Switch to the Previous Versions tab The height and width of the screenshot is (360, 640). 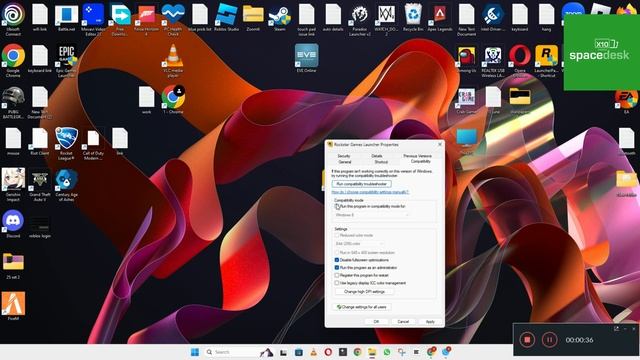[417, 156]
